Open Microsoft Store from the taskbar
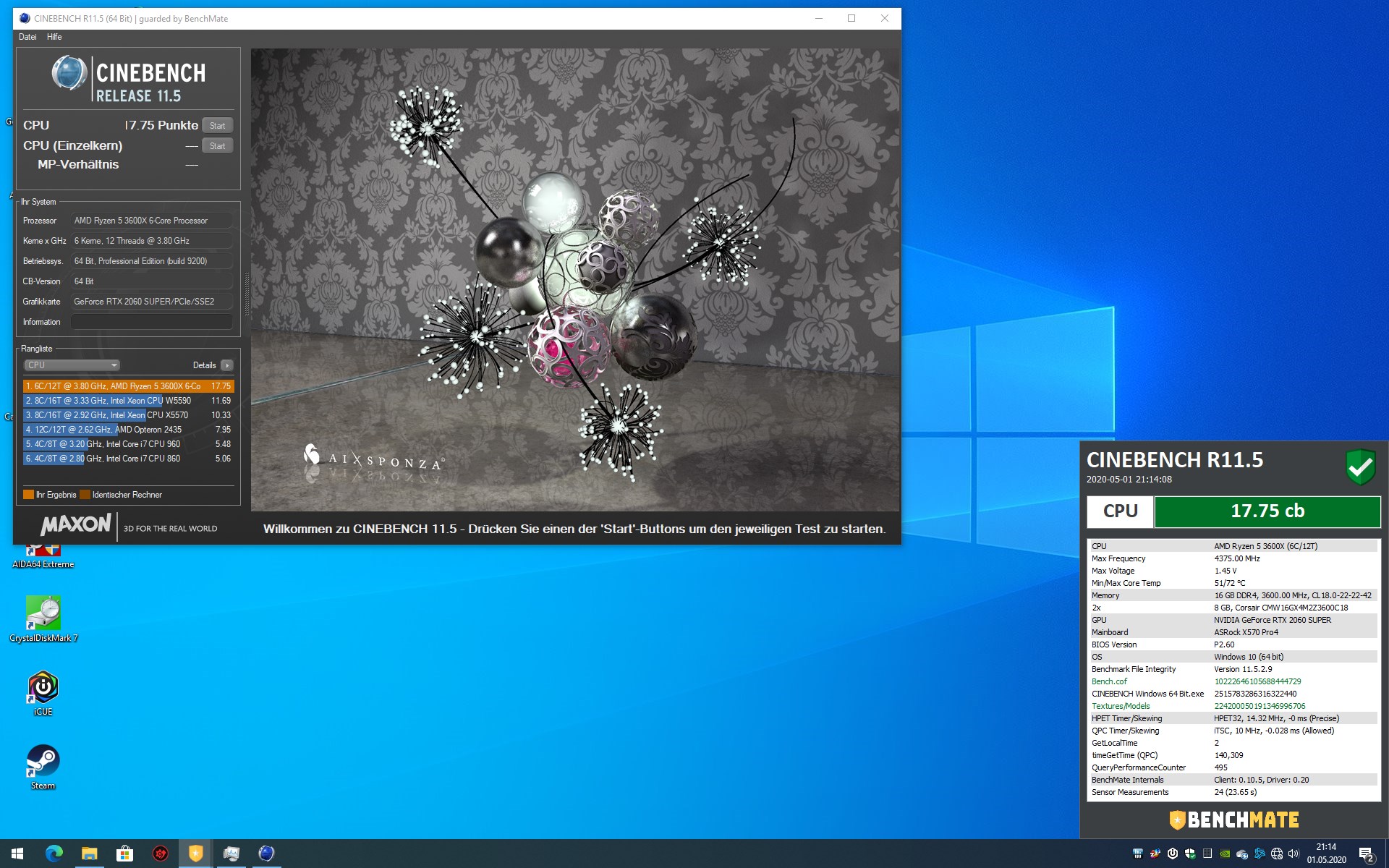 pos(124,854)
